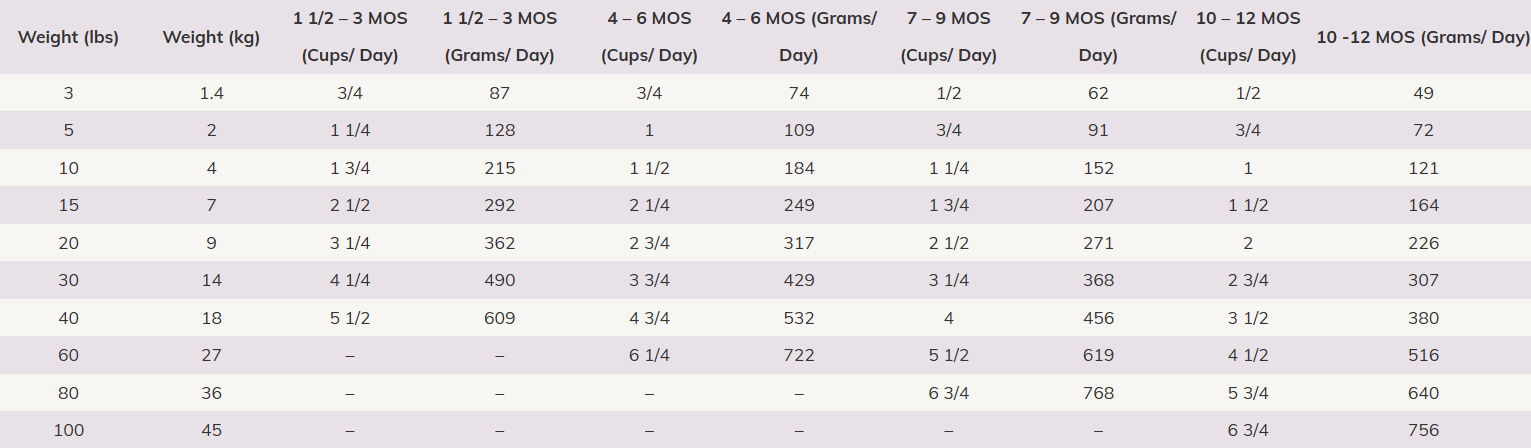Select the 152 grams cell
Screen dimensions: 1531x448
tap(1098, 168)
